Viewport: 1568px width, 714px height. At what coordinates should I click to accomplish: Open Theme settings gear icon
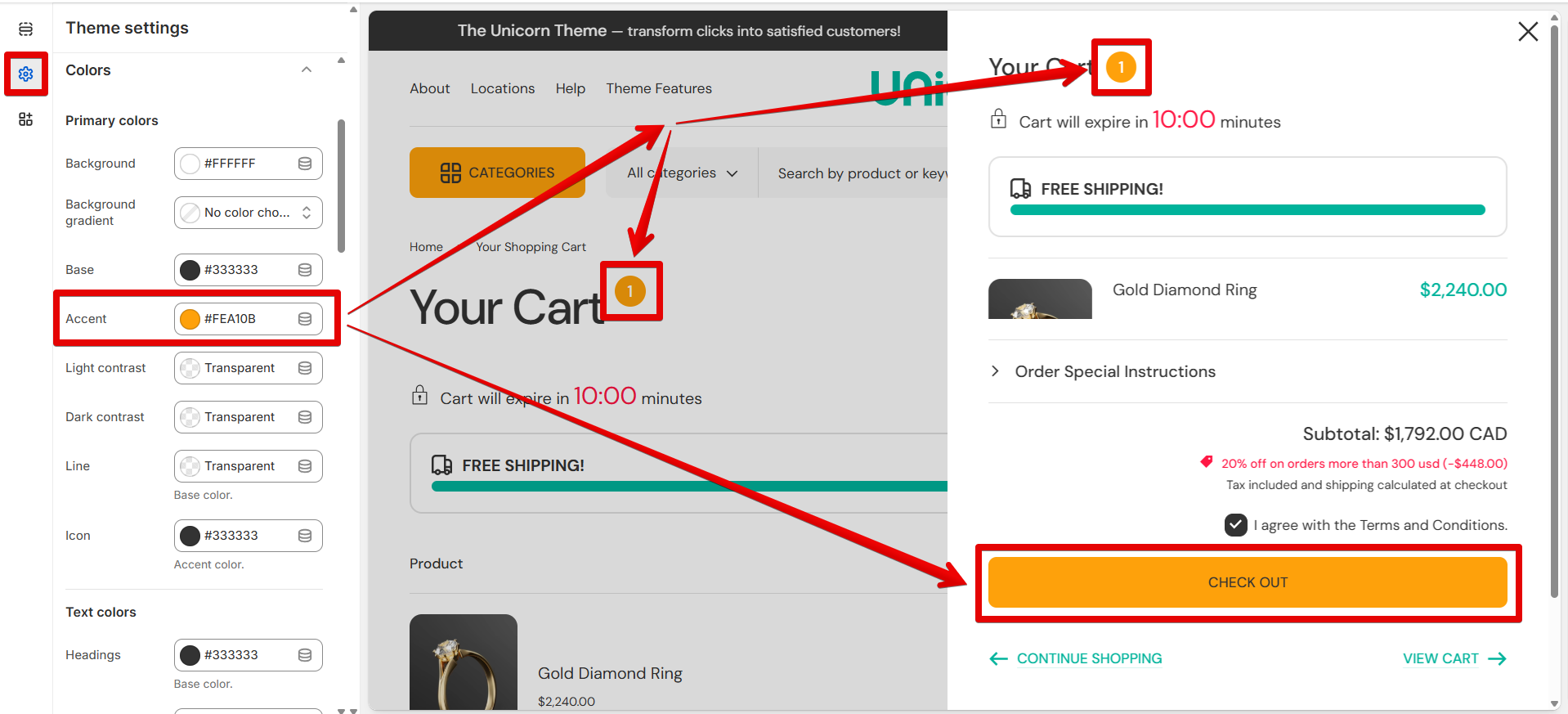pos(26,74)
